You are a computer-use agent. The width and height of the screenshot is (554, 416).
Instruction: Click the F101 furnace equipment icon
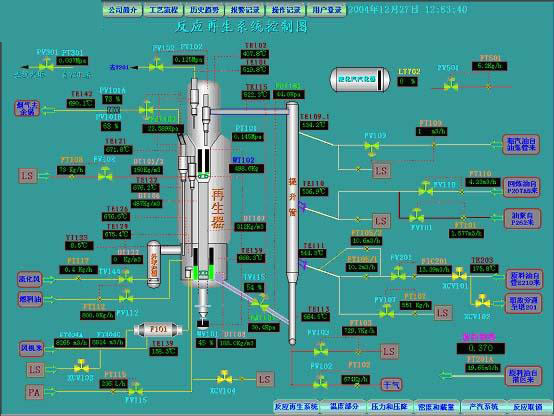click(158, 330)
